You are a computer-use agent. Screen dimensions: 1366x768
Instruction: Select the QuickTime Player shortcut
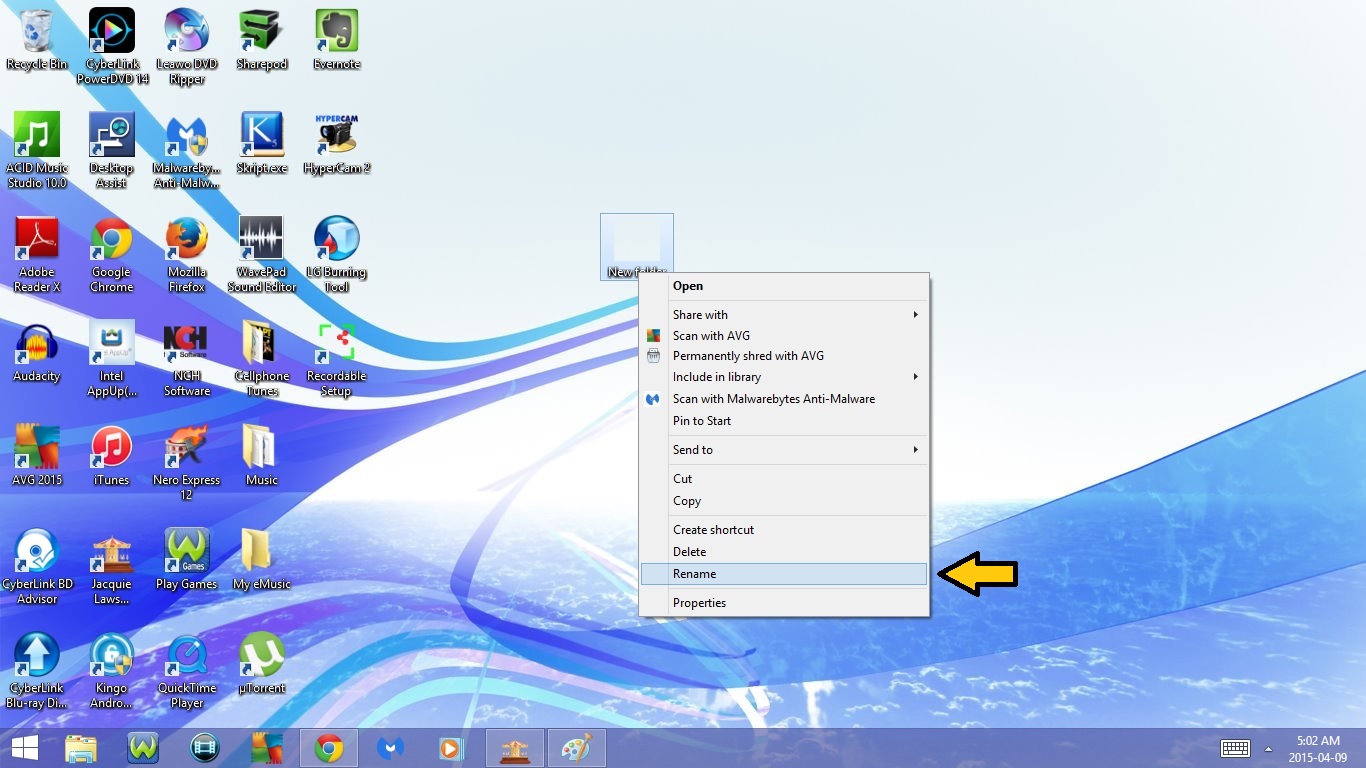pyautogui.click(x=187, y=670)
